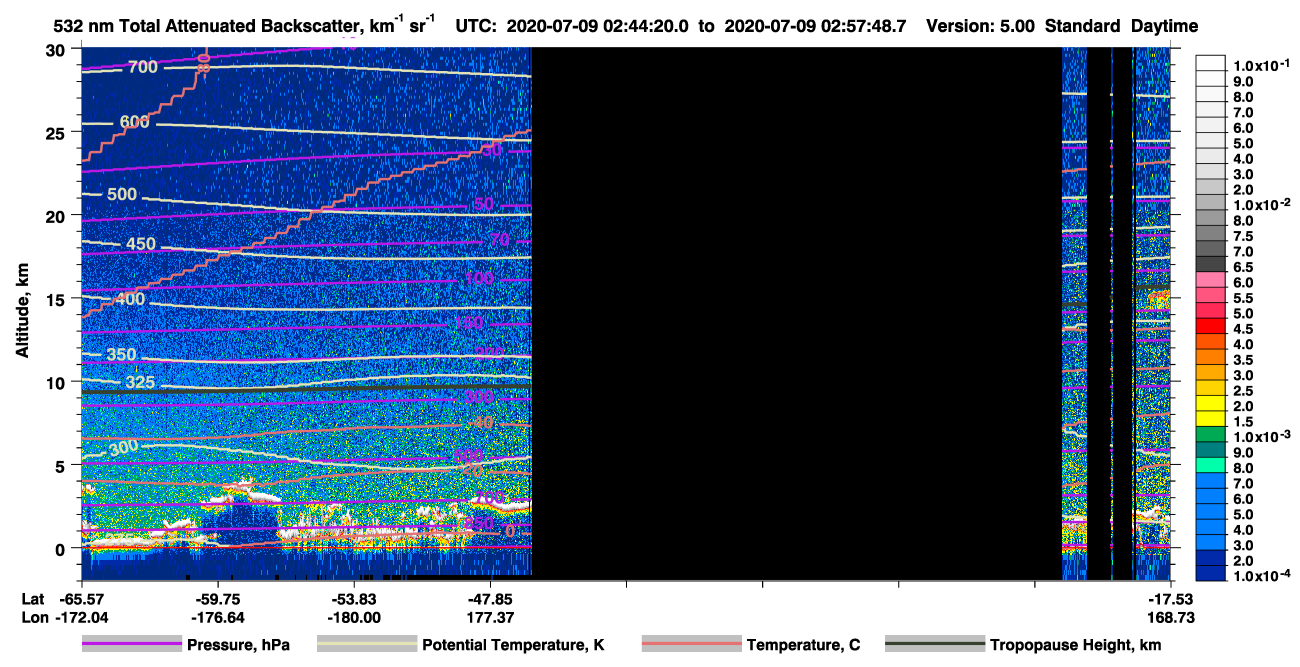Click the white '400' potential temperature contour label
Screen dimensions: 1300x667
click(130, 299)
